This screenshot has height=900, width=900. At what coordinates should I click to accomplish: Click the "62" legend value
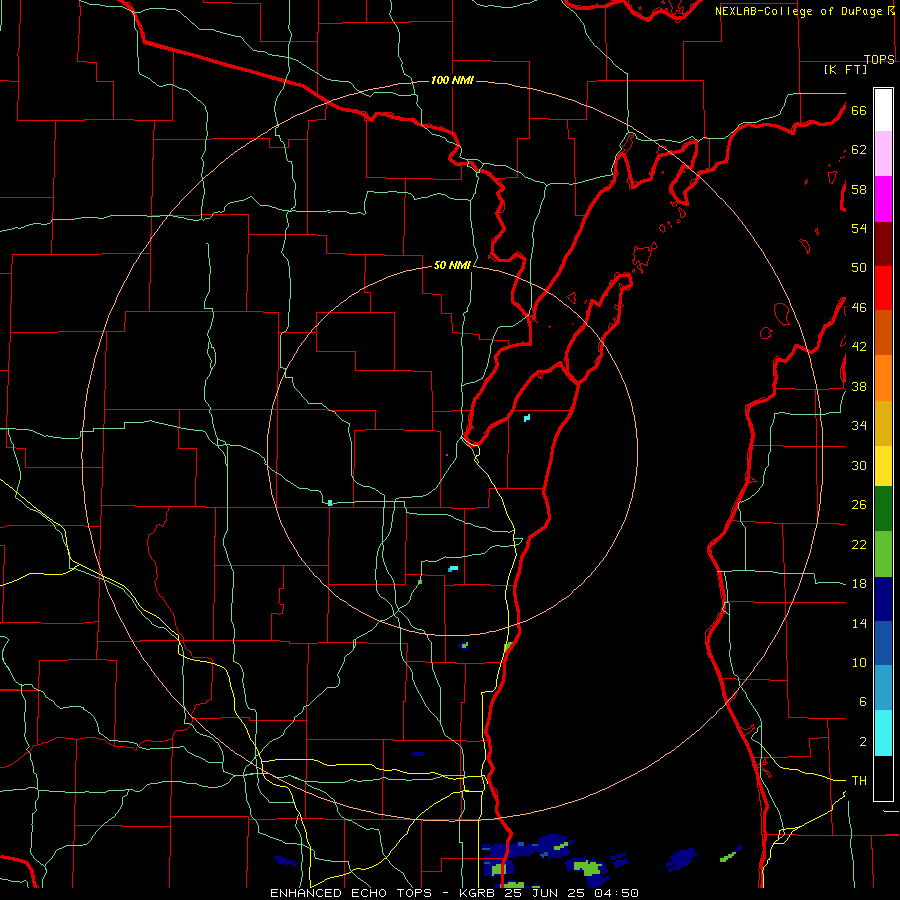pyautogui.click(x=859, y=150)
